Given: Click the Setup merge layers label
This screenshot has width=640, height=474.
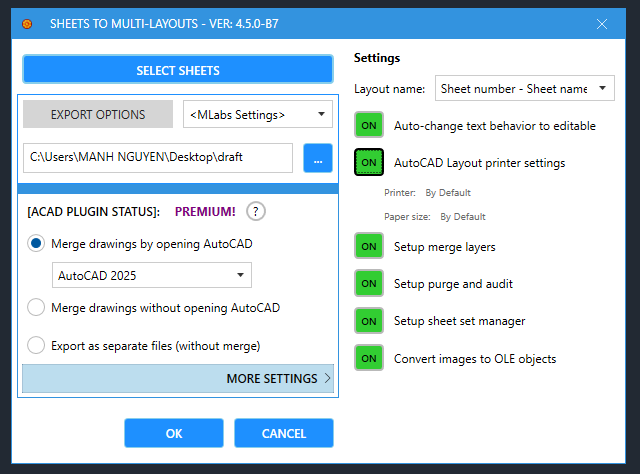Looking at the screenshot, I should pyautogui.click(x=444, y=247).
